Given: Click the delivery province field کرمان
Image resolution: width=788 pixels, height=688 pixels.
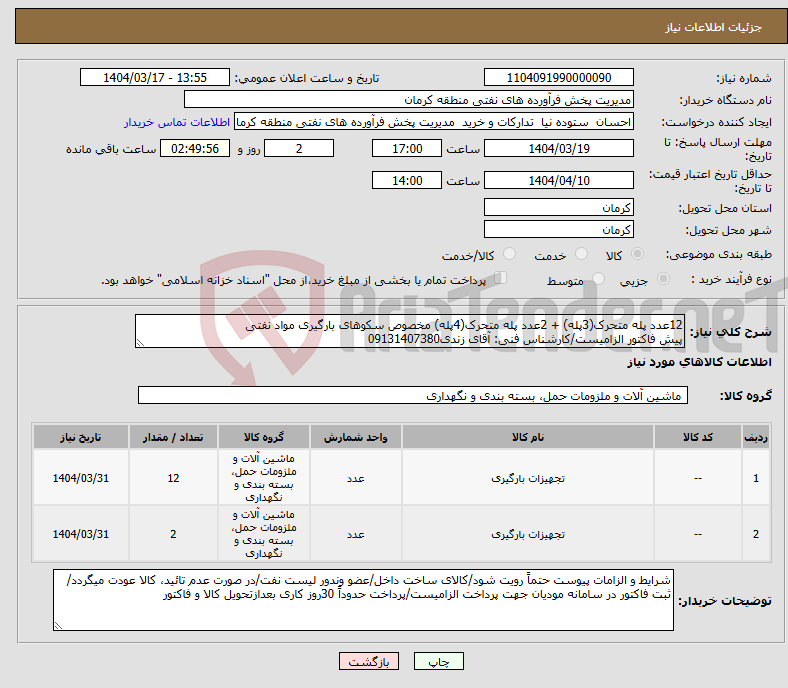Looking at the screenshot, I should (x=558, y=207).
